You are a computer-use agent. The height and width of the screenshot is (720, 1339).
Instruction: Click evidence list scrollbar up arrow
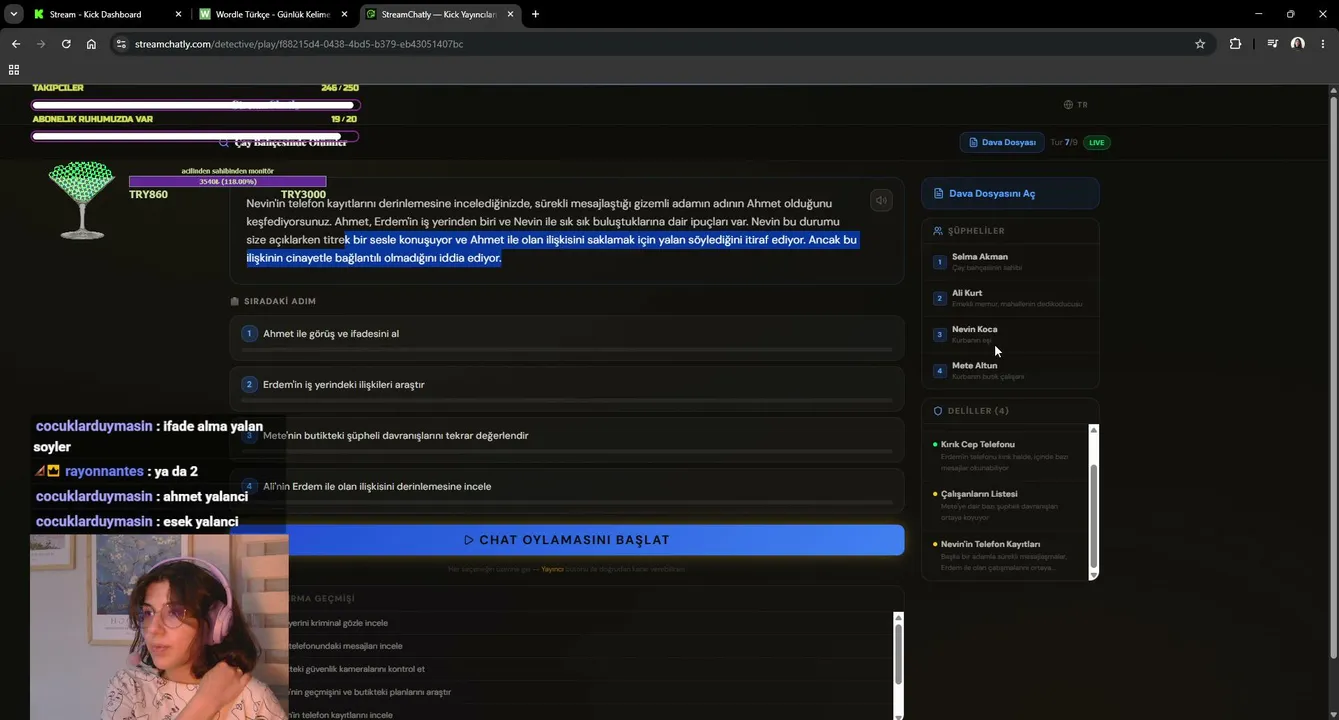[1093, 430]
